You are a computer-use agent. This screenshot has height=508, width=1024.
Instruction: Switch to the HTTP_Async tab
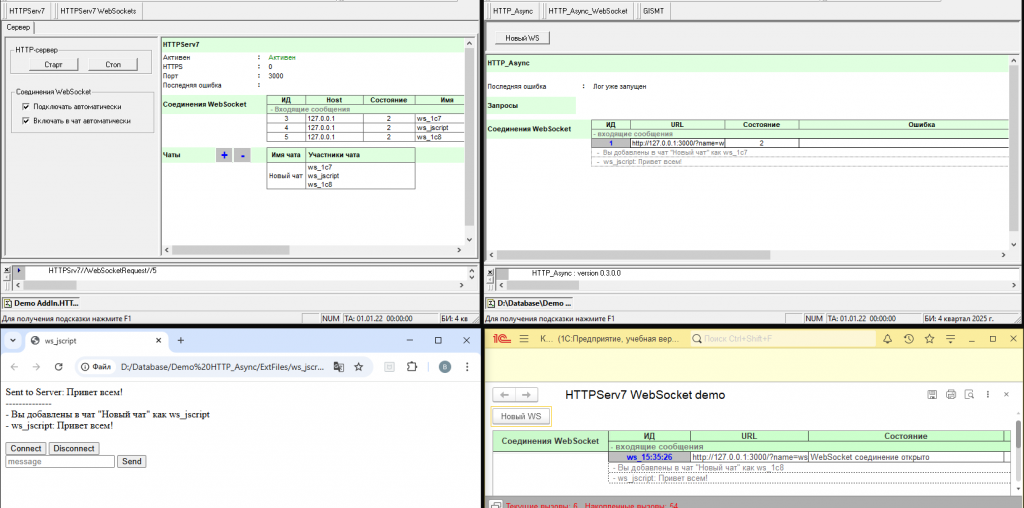(x=513, y=11)
